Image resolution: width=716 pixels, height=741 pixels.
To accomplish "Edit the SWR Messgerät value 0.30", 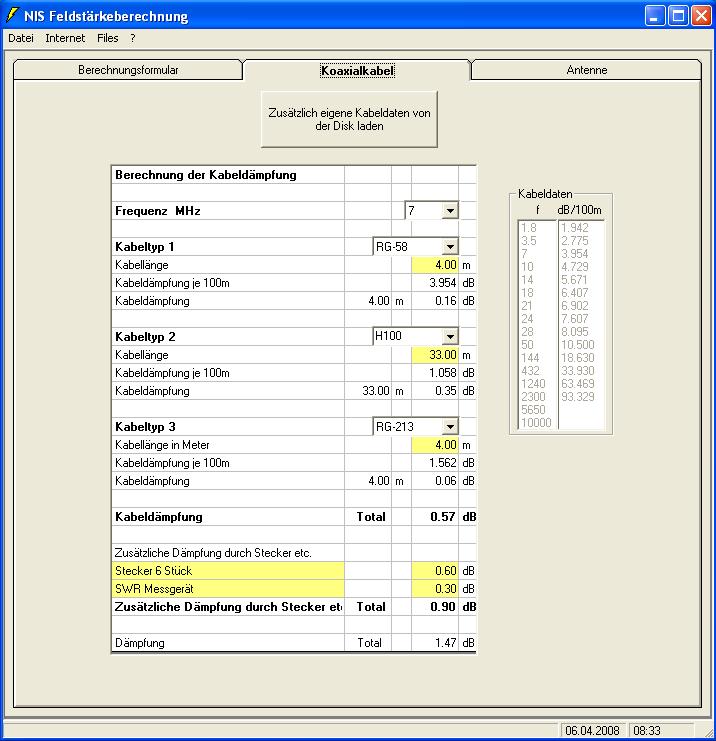I will click(x=435, y=589).
